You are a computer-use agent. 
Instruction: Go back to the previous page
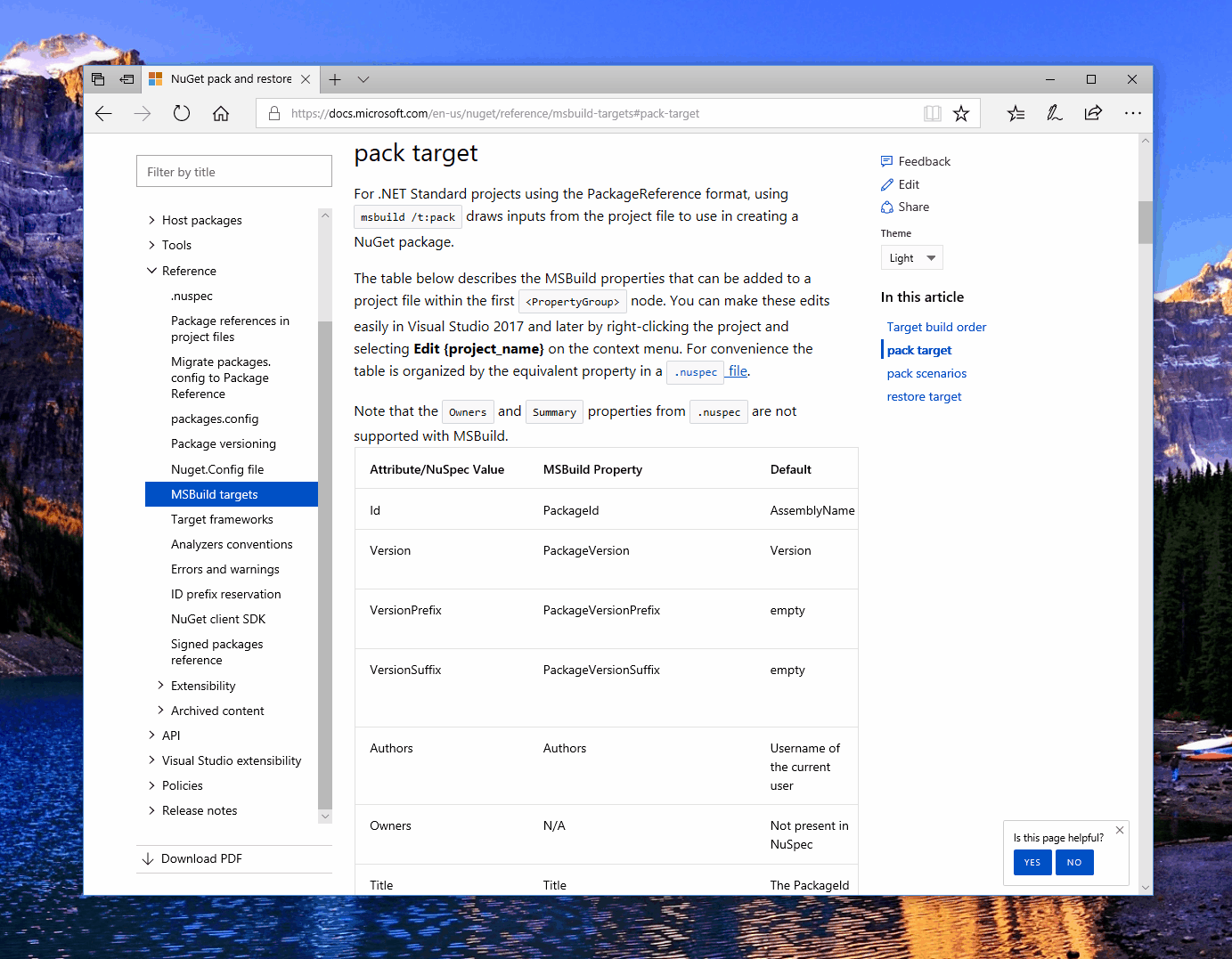tap(103, 113)
